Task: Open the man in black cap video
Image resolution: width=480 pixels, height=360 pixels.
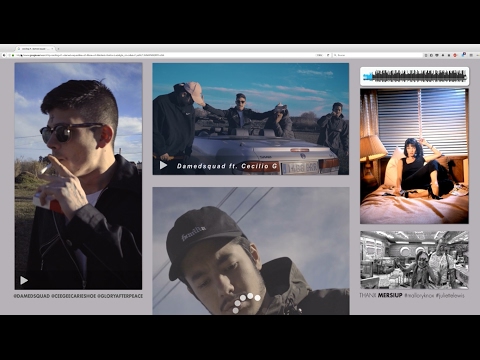Action: pos(251,251)
